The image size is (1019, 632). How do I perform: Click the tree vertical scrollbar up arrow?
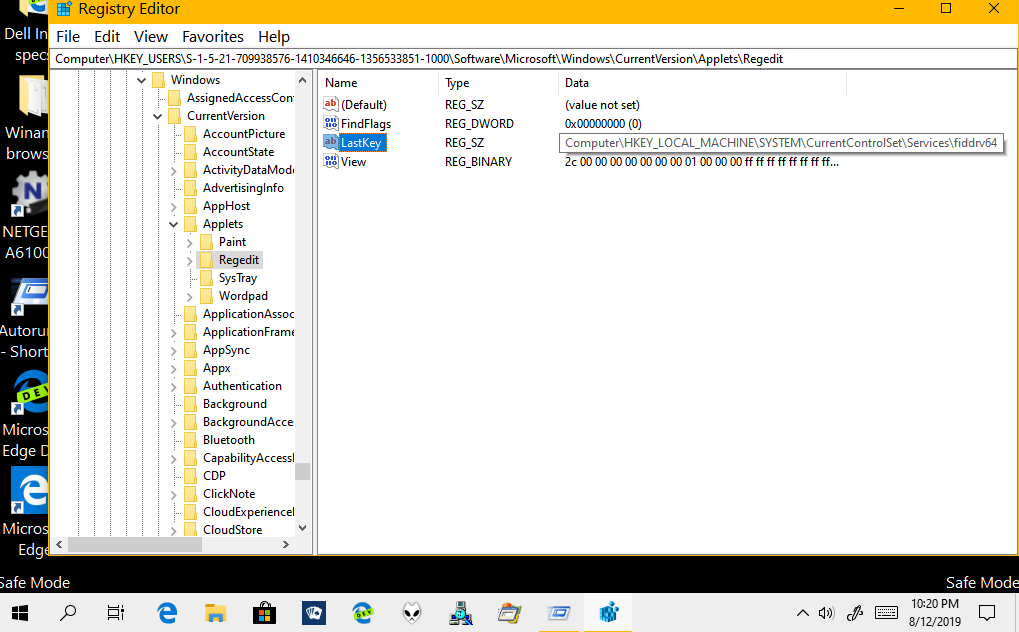pos(302,80)
